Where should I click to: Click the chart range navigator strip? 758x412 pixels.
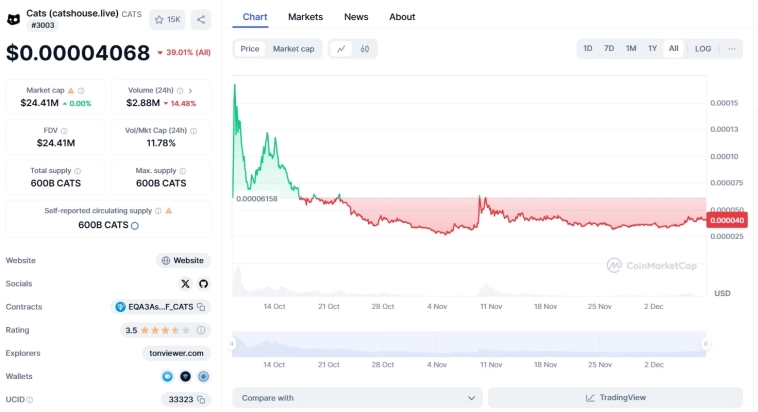click(469, 344)
